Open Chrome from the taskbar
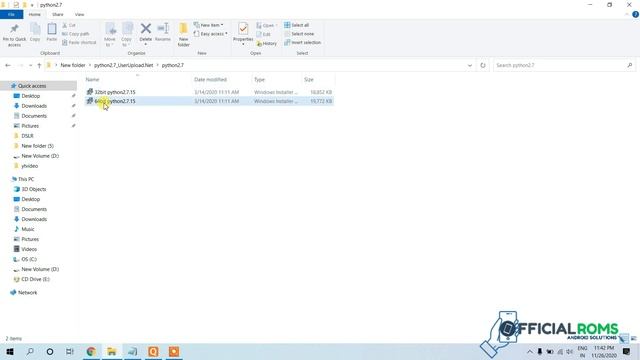The width and height of the screenshot is (640, 360). (91, 351)
